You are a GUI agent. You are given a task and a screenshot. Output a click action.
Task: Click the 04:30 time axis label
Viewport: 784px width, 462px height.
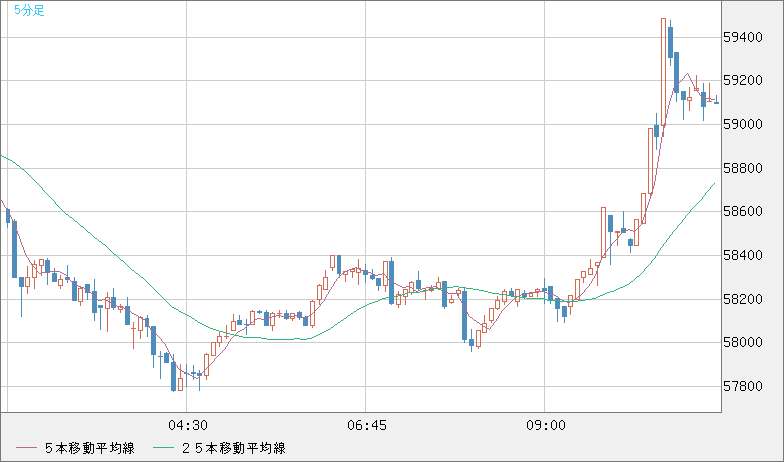pos(188,426)
